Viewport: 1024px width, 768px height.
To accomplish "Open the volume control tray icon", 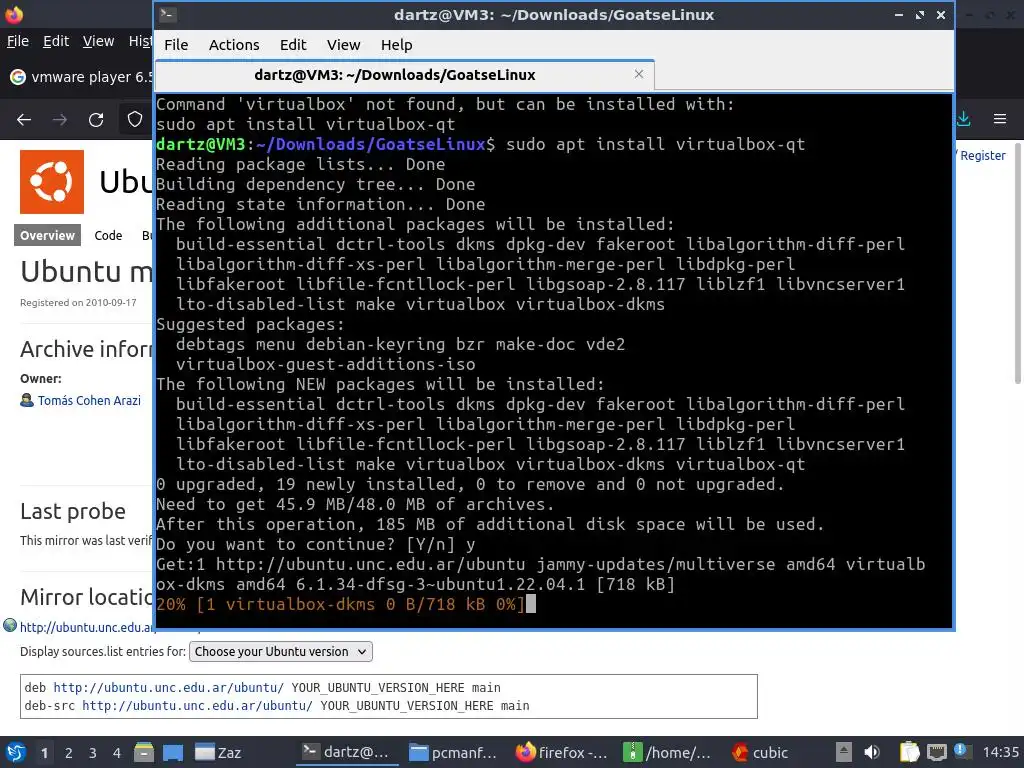I will point(872,752).
